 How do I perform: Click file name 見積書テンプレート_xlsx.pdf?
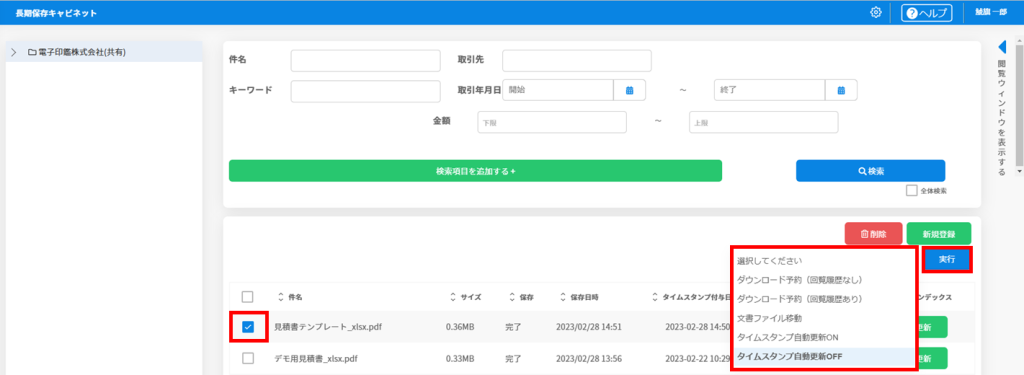(328, 327)
